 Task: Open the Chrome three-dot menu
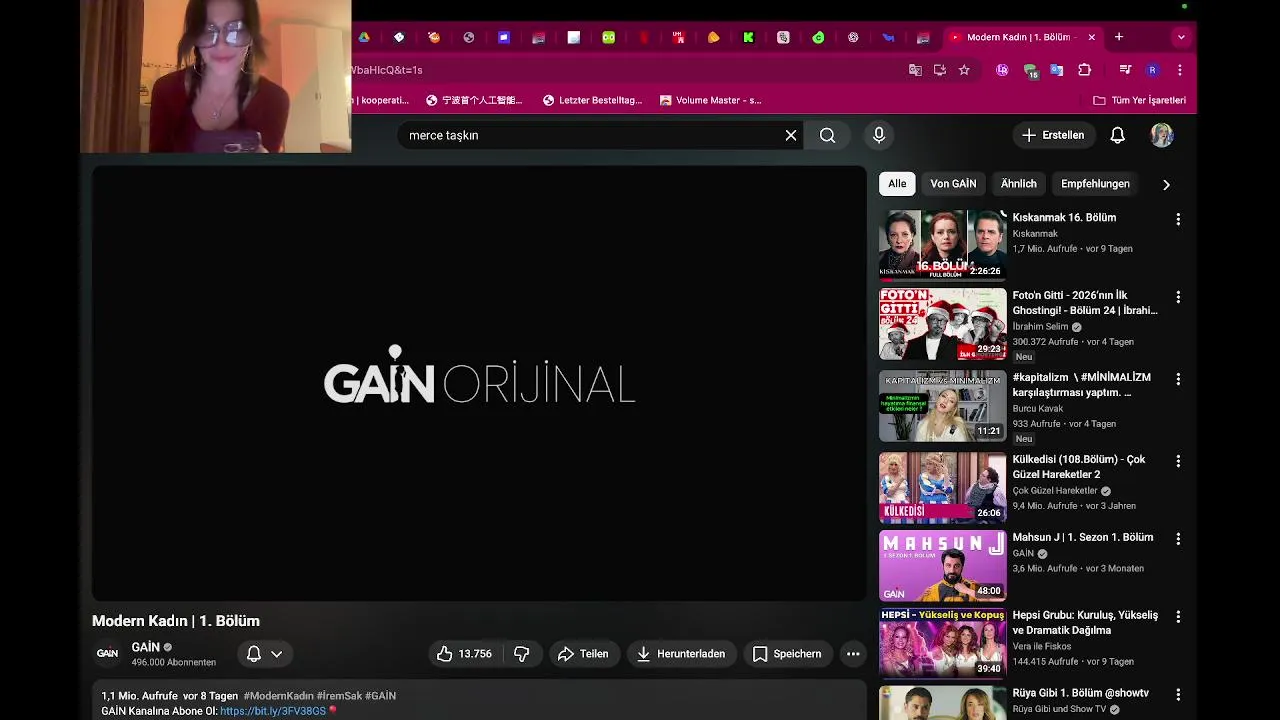pos(1180,70)
